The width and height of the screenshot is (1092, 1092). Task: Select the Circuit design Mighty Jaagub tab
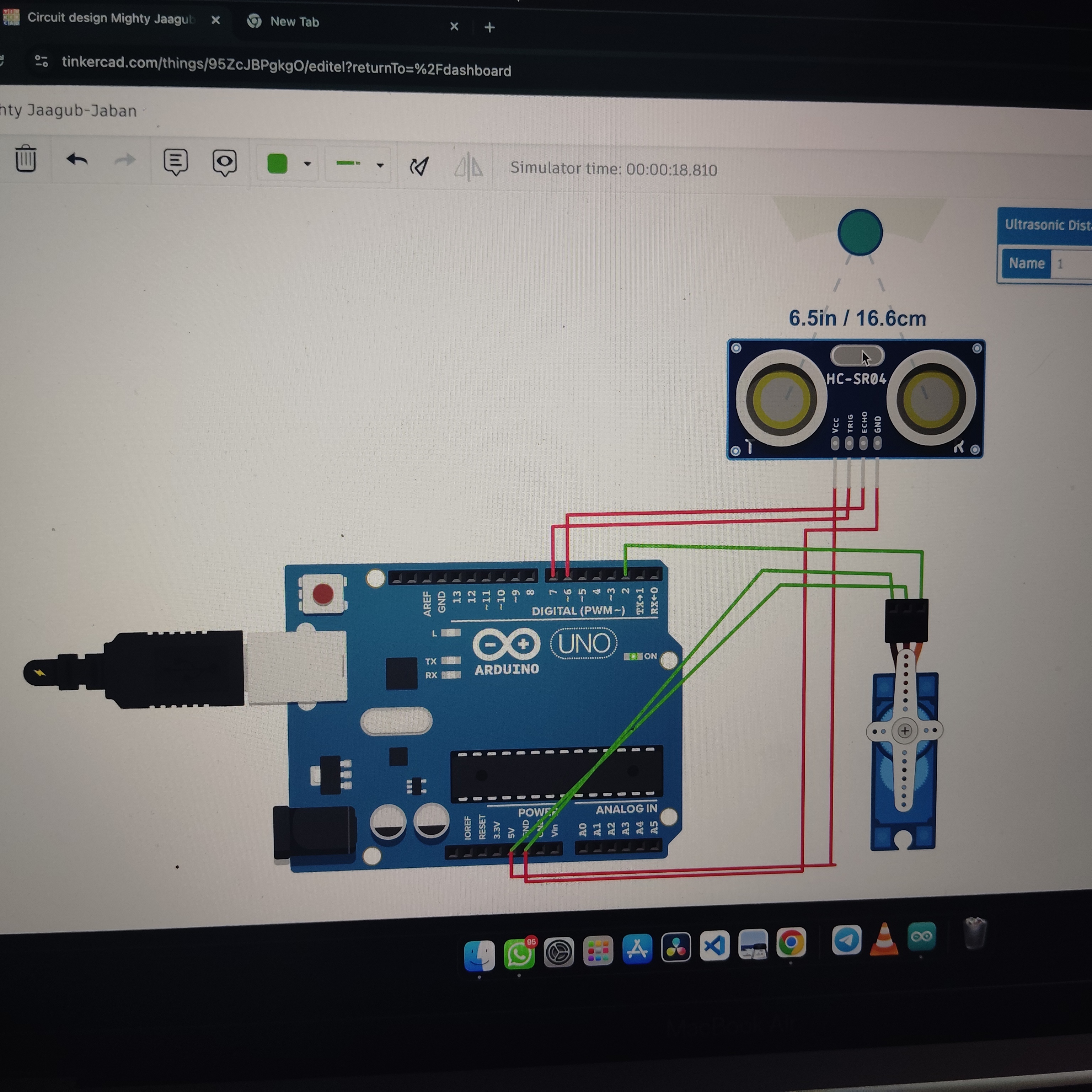[x=110, y=18]
